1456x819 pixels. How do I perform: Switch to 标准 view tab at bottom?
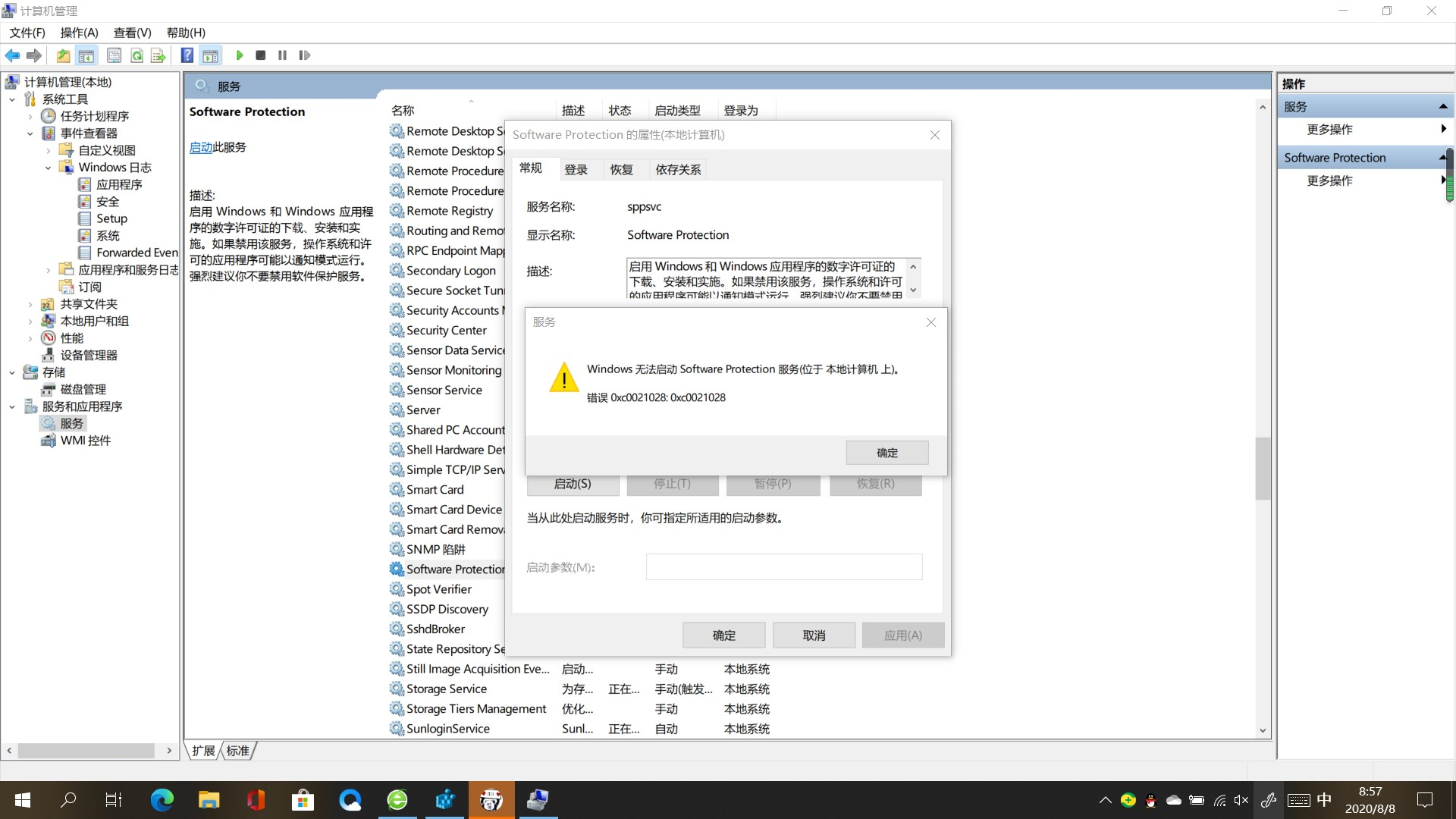coord(238,751)
